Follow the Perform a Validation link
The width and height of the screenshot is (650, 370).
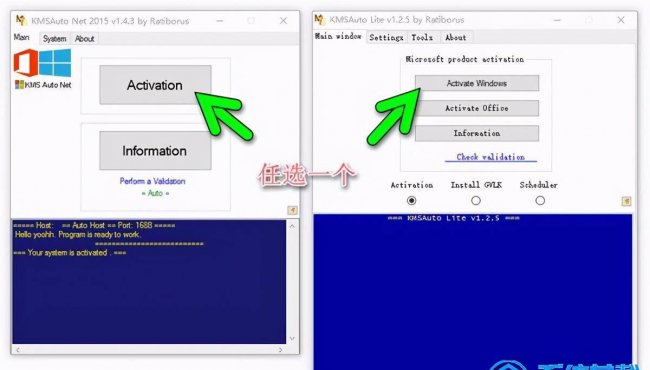(153, 181)
